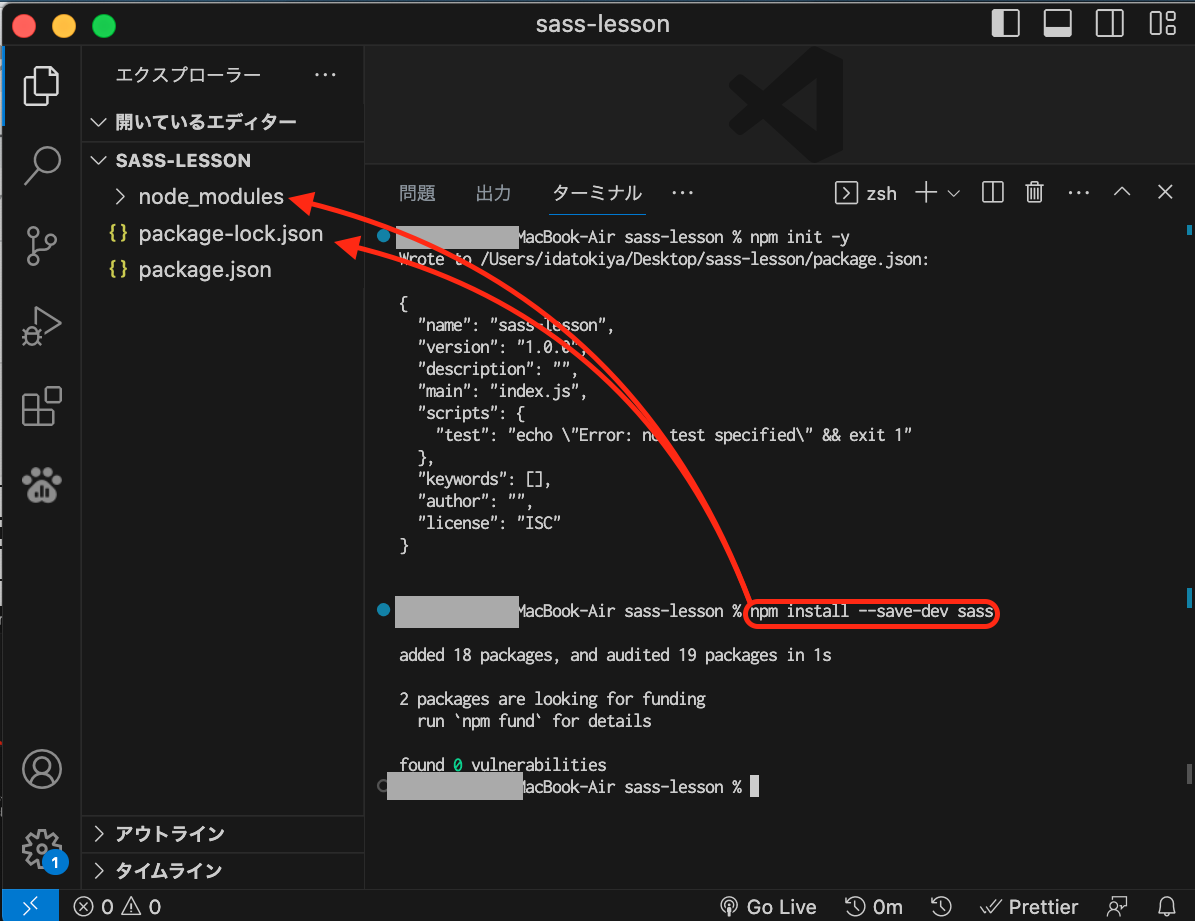The width and height of the screenshot is (1195, 921).
Task: Open Explorer views and more actions ellipsis
Action: click(325, 75)
